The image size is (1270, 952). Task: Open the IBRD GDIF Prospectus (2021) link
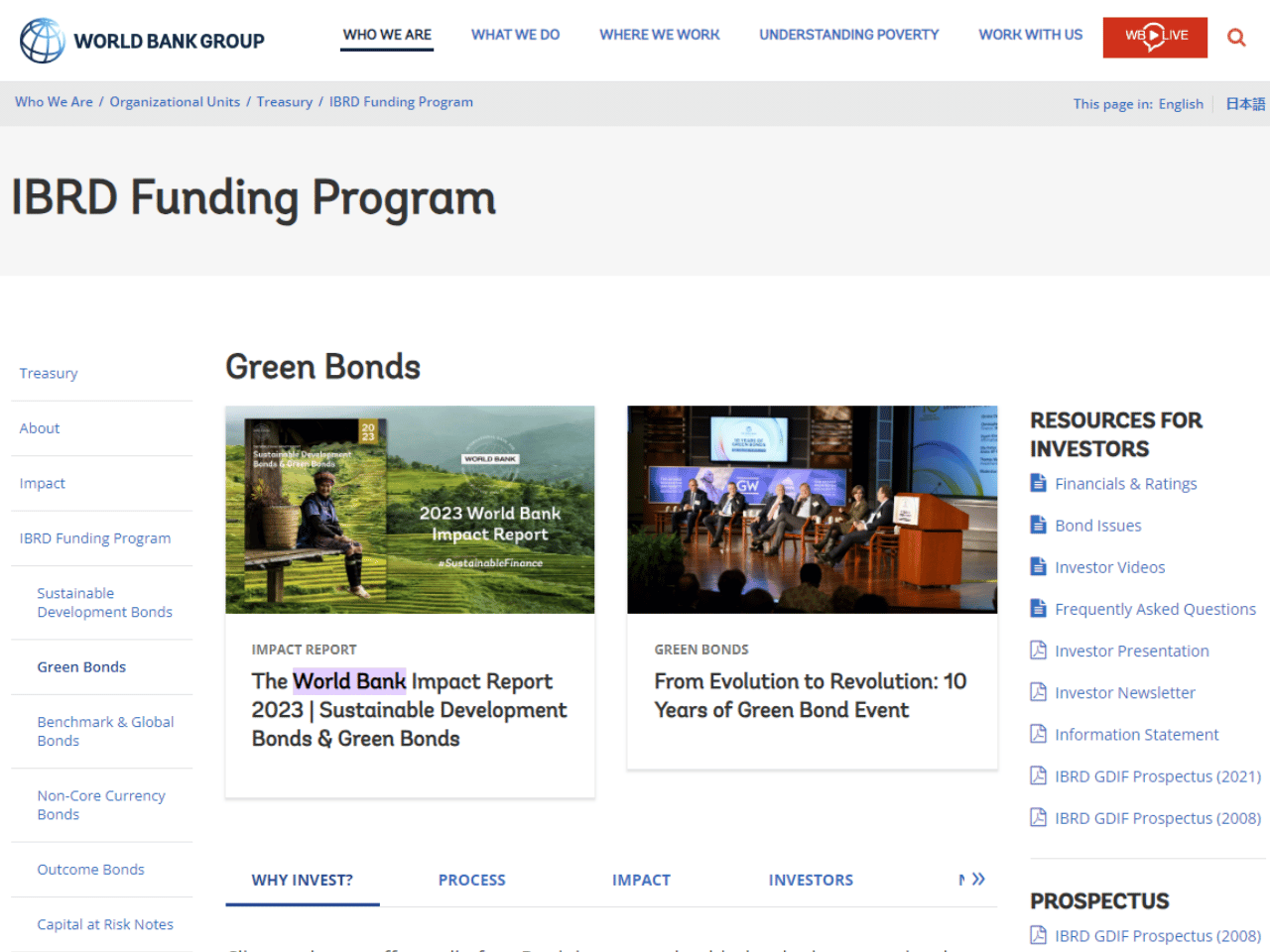coord(1158,775)
